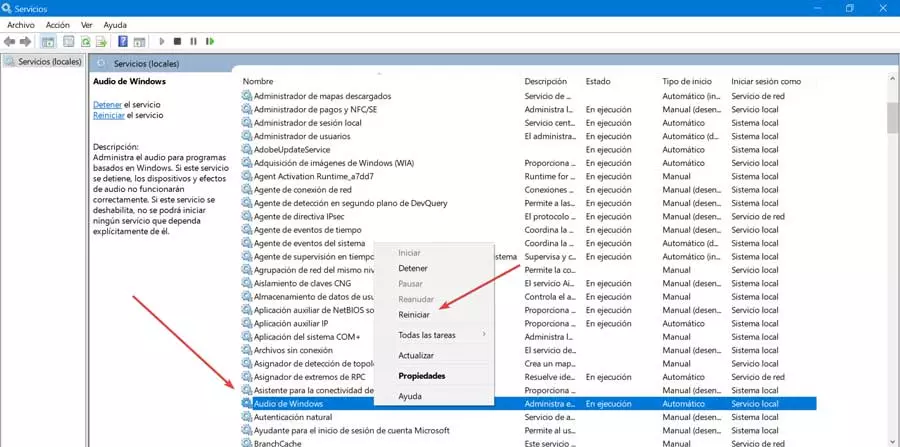Click the gear icon beside Agente de directiva IPsec
This screenshot has width=900, height=447.
coord(247,216)
